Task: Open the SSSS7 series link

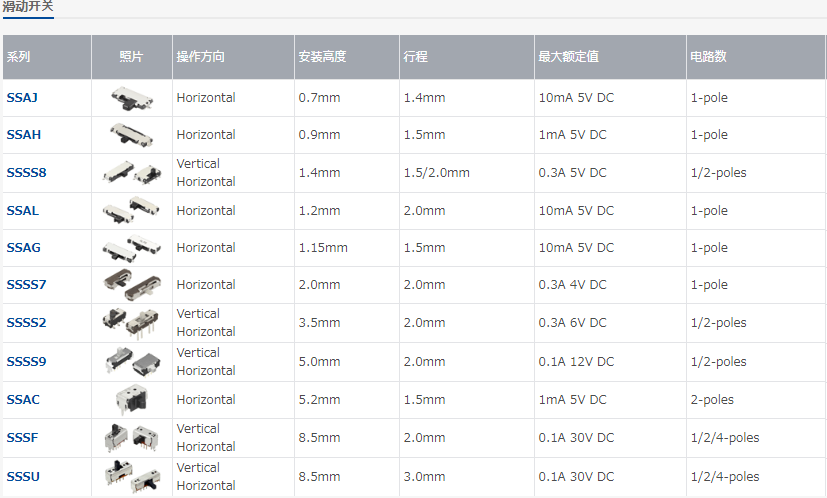Action: [x=26, y=285]
